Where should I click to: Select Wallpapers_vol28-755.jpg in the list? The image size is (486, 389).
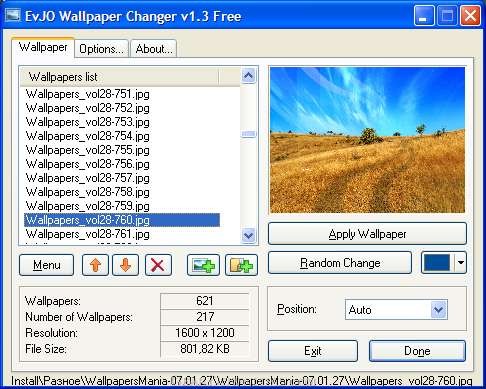click(x=88, y=150)
